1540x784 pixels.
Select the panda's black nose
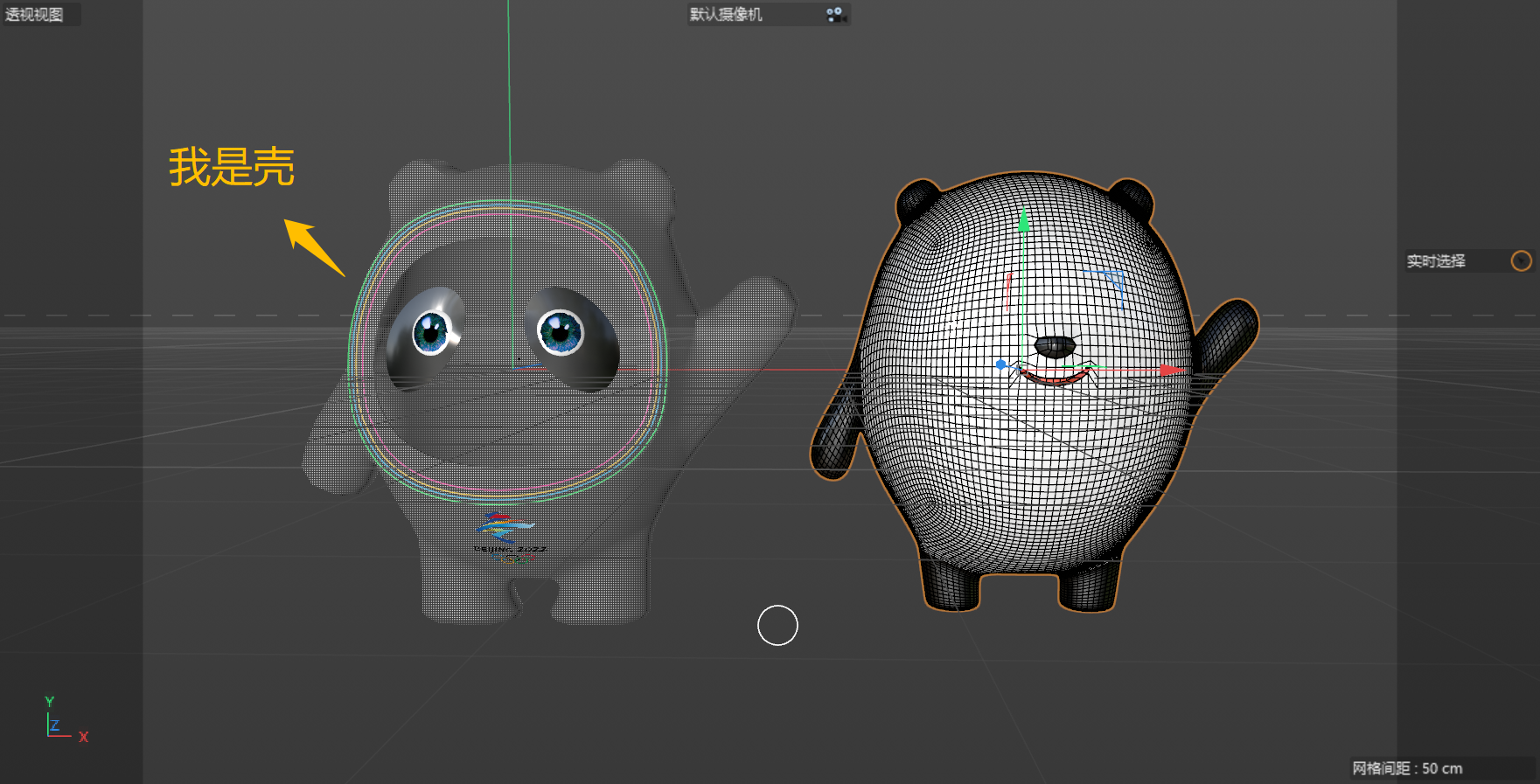tap(1056, 347)
